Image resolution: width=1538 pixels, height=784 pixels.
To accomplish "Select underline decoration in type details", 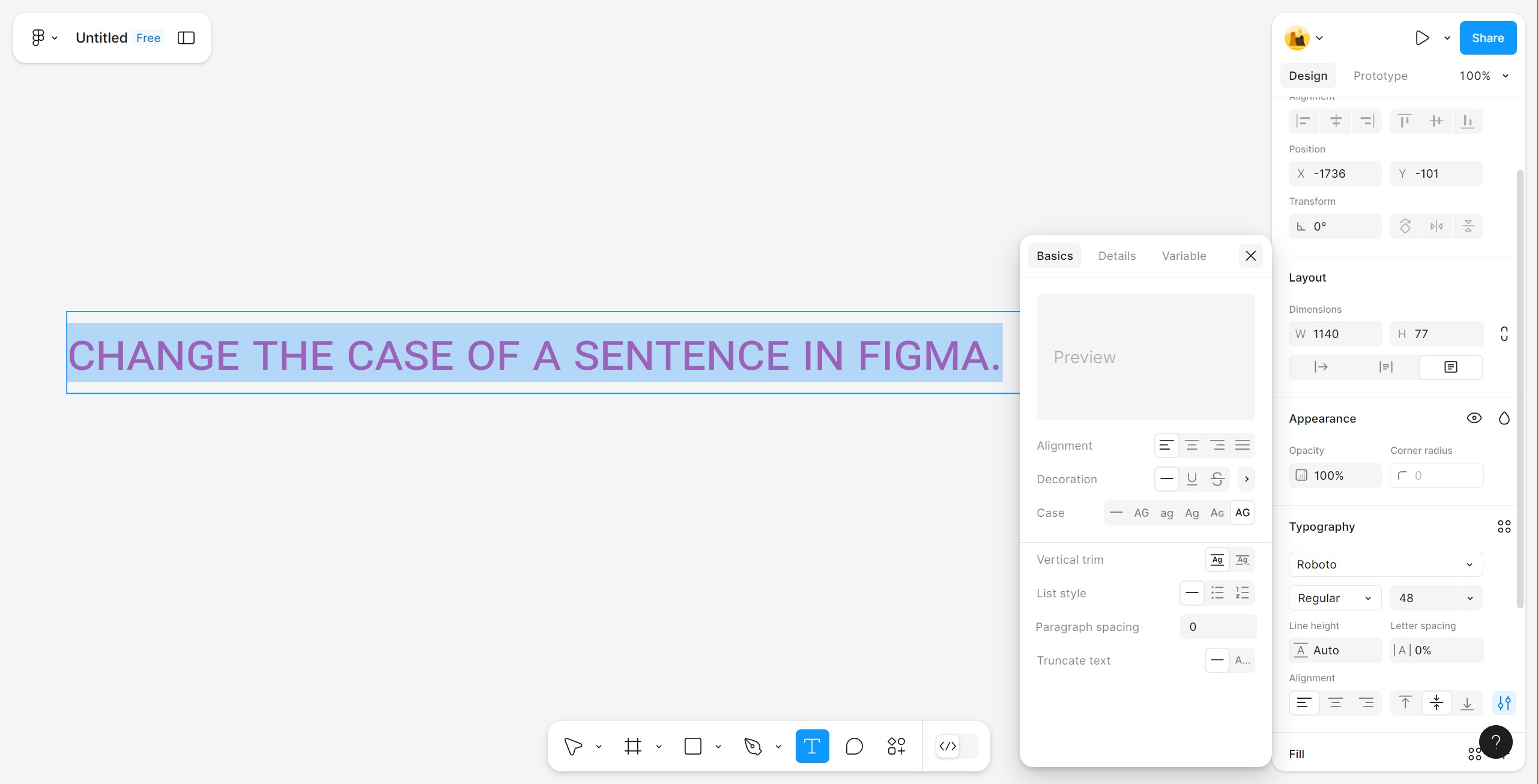I will pyautogui.click(x=1192, y=479).
